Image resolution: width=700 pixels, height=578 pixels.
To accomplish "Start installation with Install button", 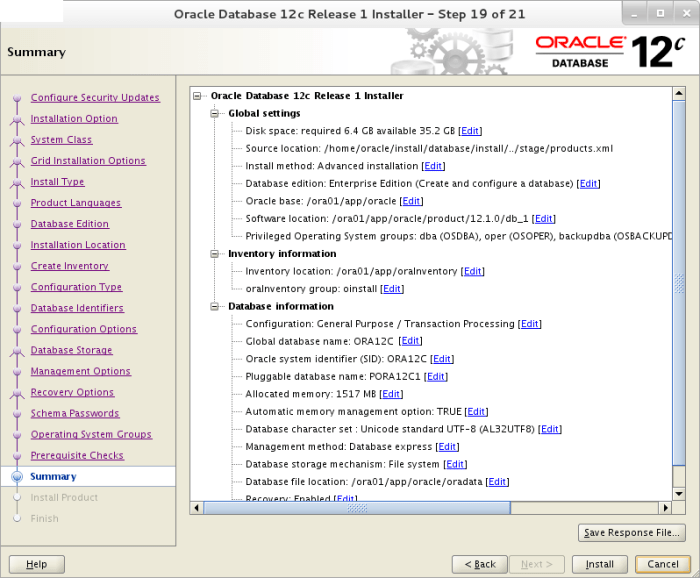I will (x=600, y=564).
